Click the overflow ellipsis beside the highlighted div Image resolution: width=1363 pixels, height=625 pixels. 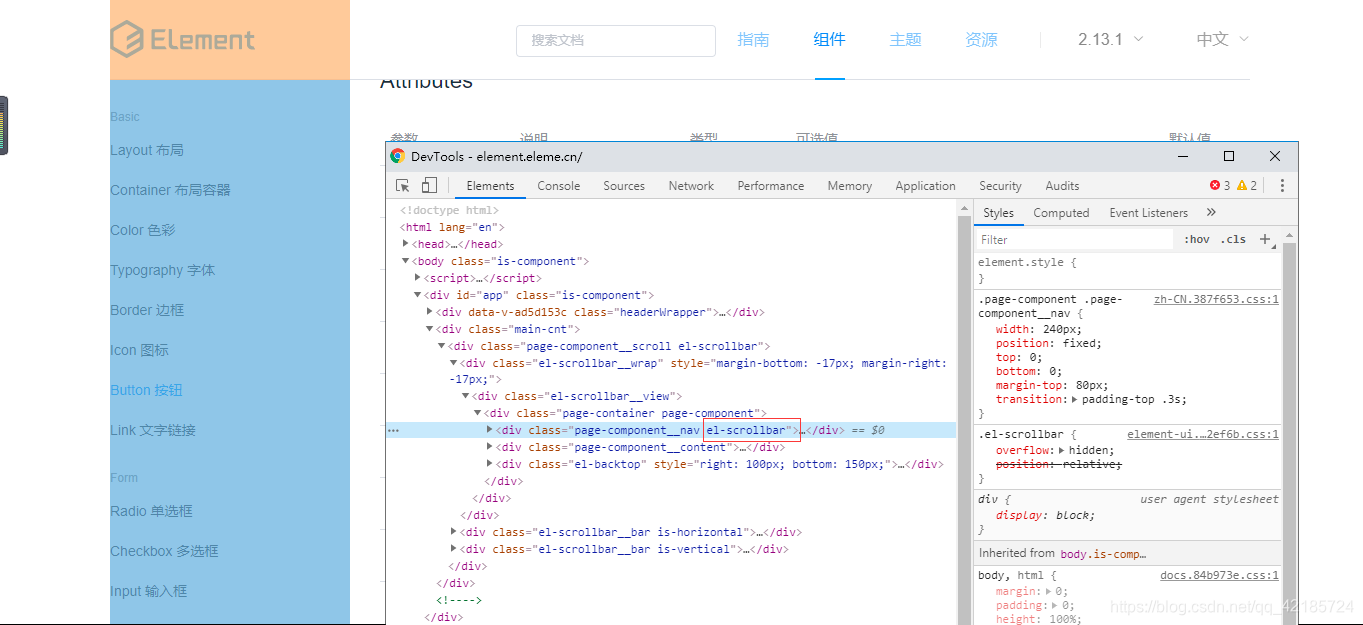coord(393,429)
